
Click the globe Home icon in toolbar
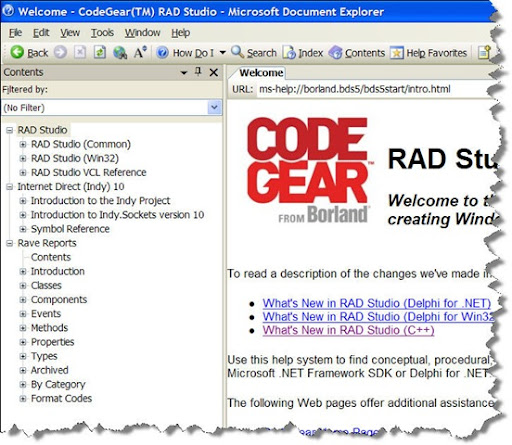point(120,52)
